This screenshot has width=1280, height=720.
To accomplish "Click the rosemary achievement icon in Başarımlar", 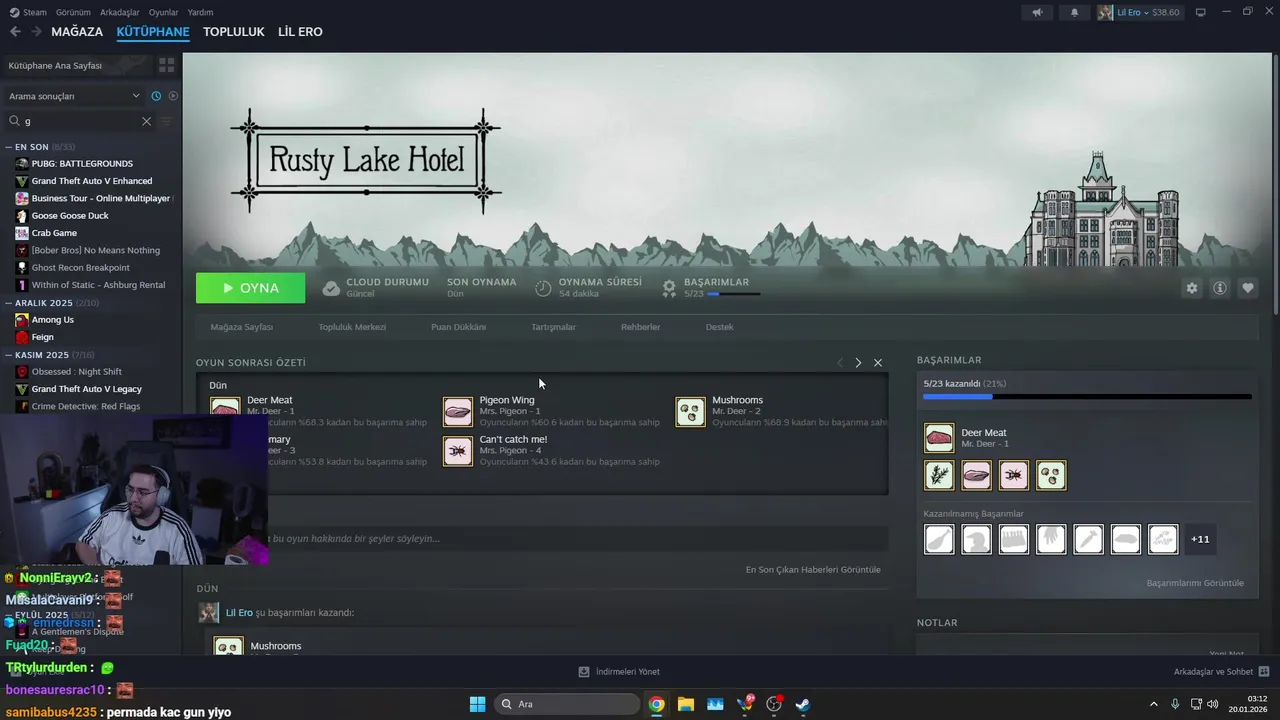I will click(939, 475).
